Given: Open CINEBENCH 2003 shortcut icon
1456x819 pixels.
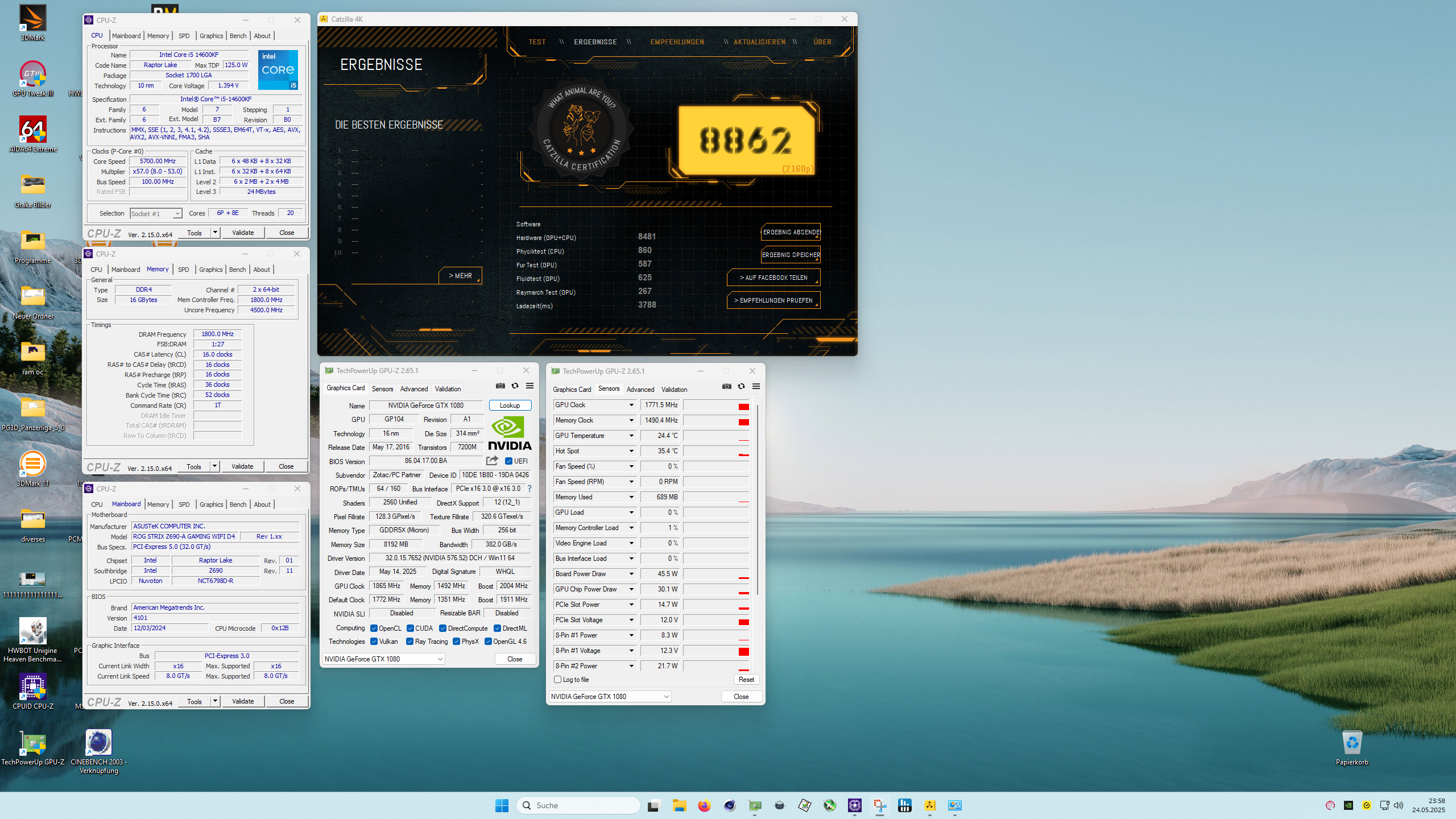Looking at the screenshot, I should click(98, 751).
